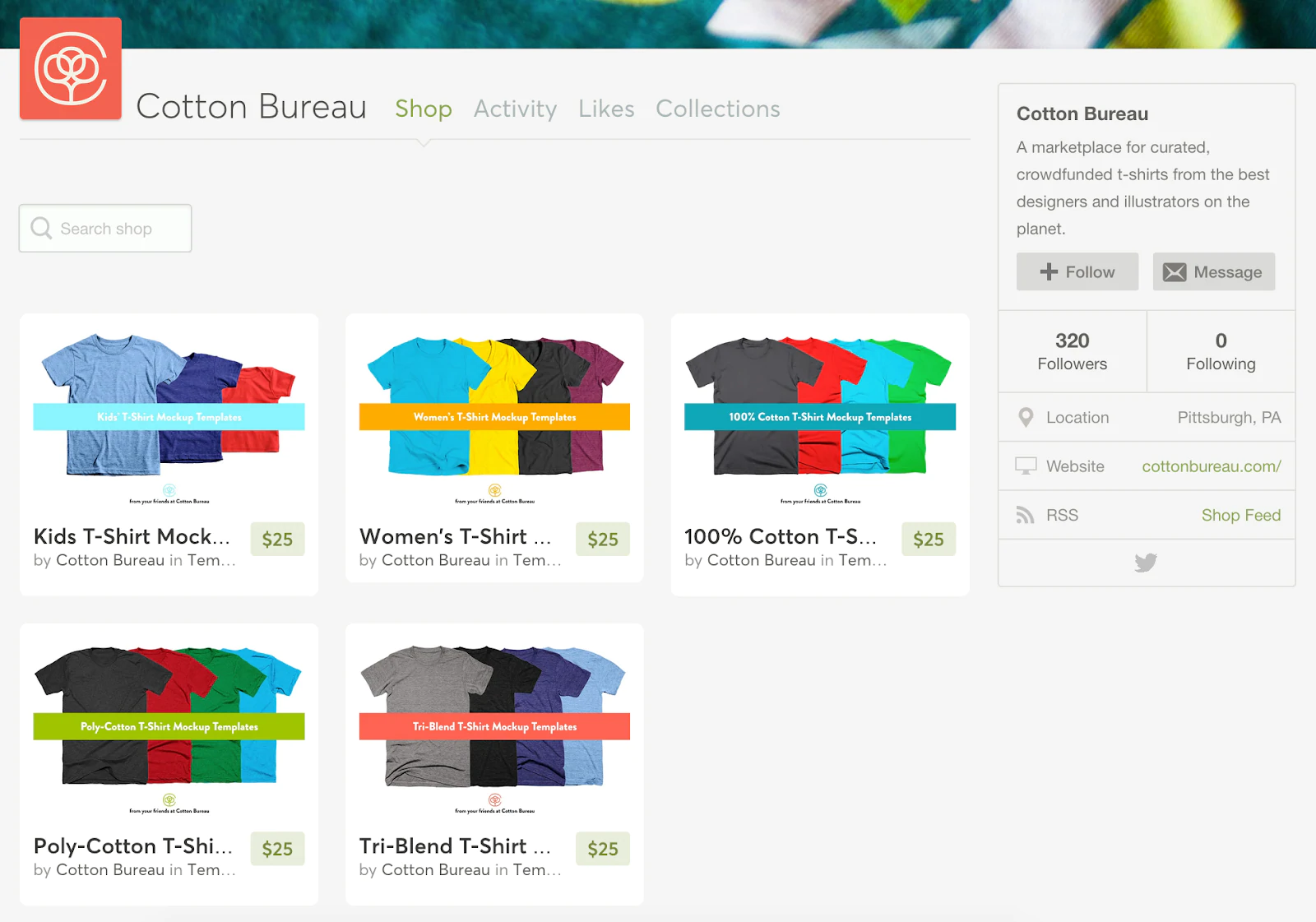Screen dimensions: 1316x922
Task: Open Women's T-Shirt Mockup thumbnail
Action: click(x=494, y=418)
